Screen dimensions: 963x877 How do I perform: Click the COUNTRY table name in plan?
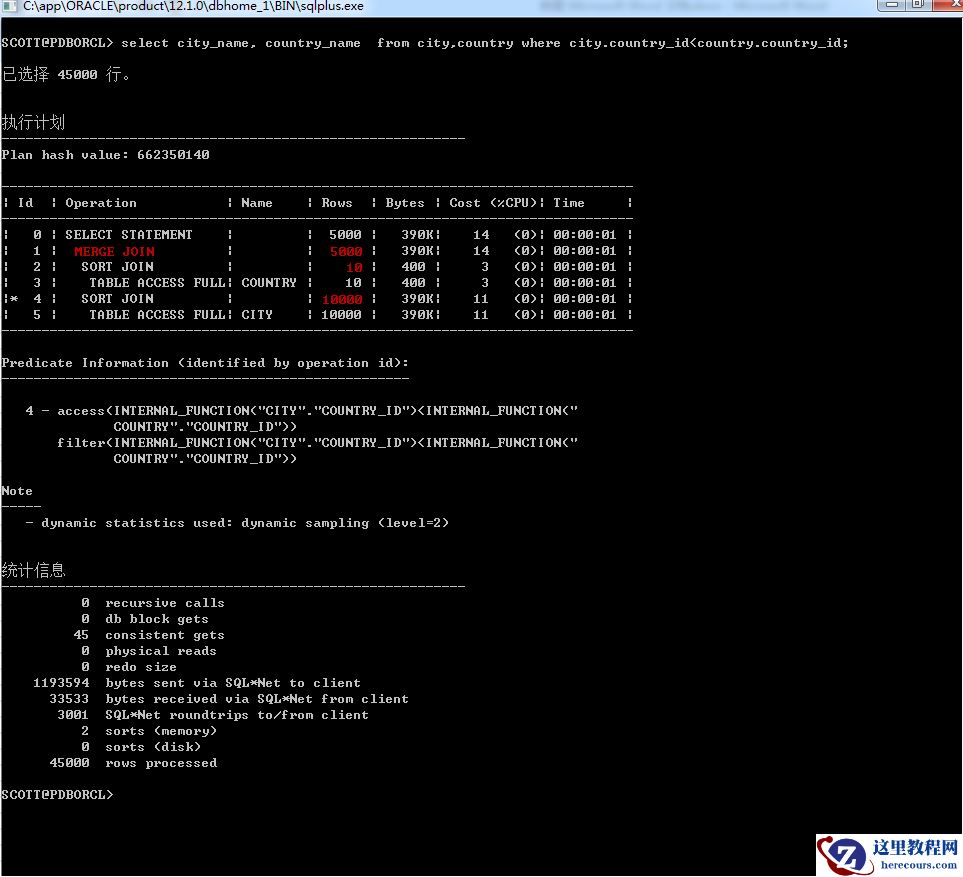coord(268,283)
